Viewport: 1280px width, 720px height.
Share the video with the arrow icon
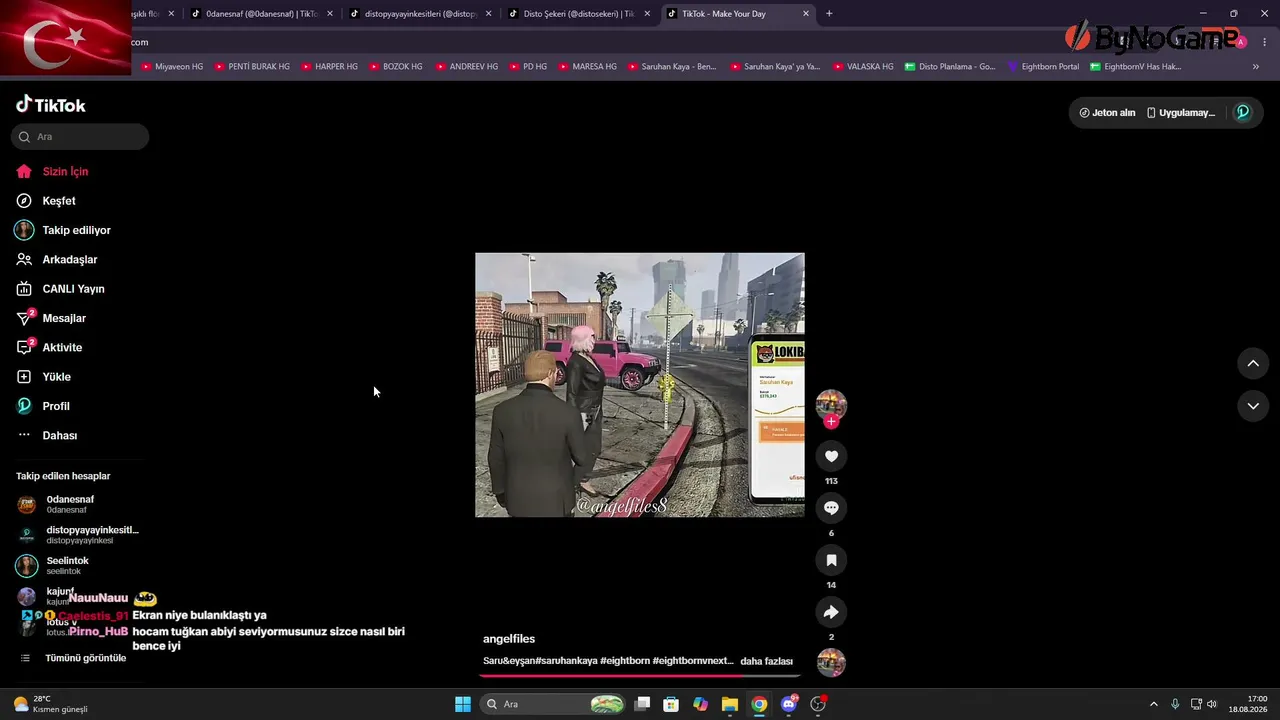click(831, 612)
